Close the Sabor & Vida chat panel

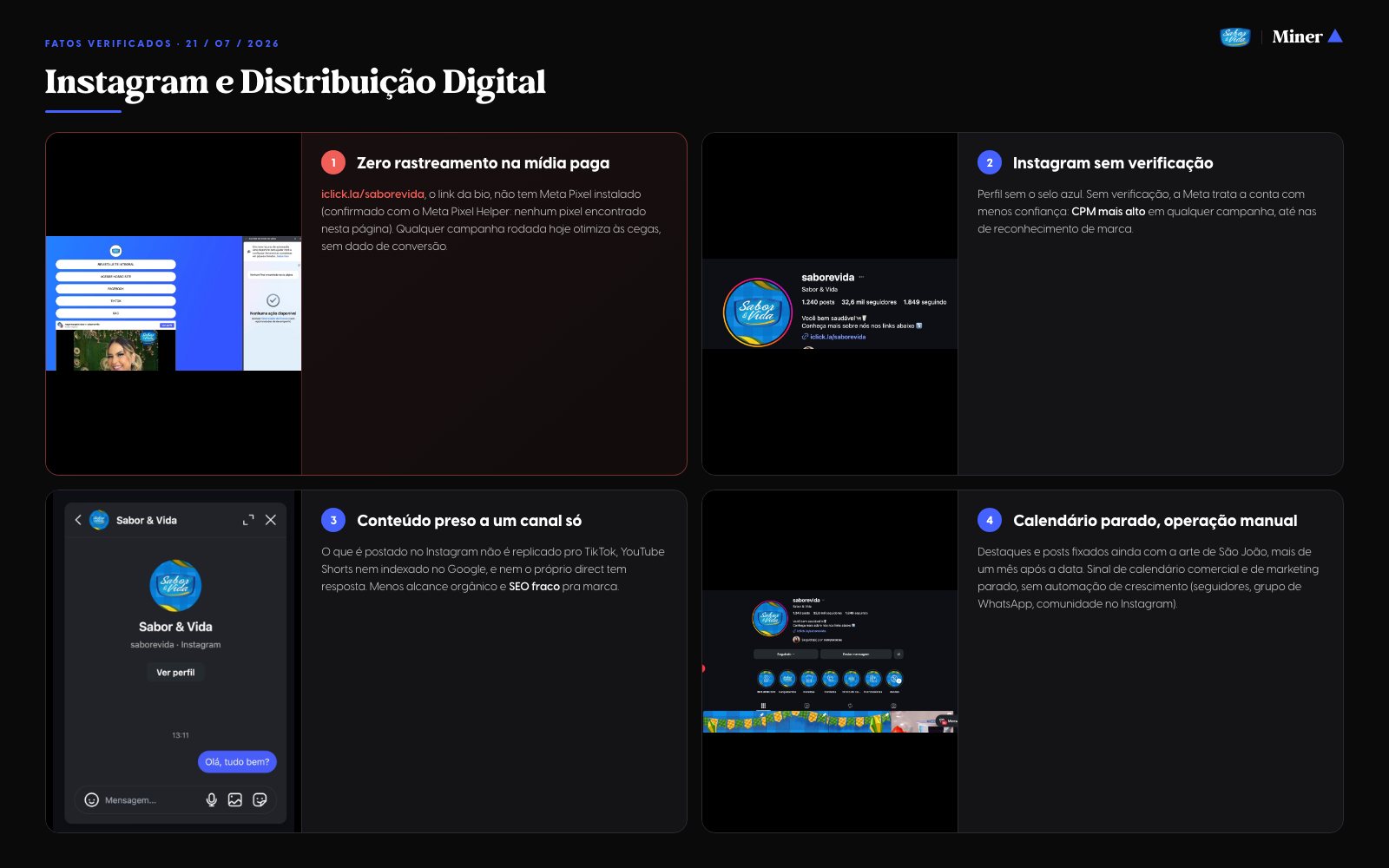[x=271, y=520]
